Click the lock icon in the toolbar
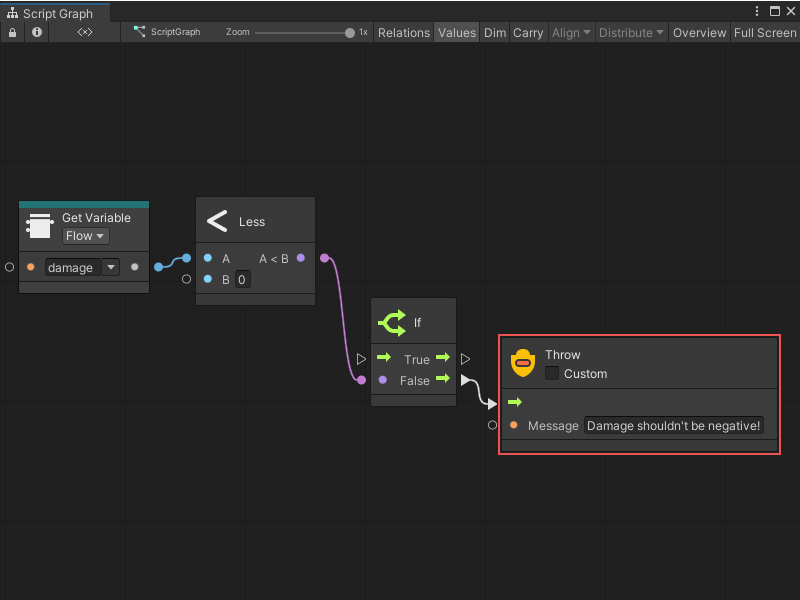Image resolution: width=800 pixels, height=600 pixels. [x=10, y=32]
